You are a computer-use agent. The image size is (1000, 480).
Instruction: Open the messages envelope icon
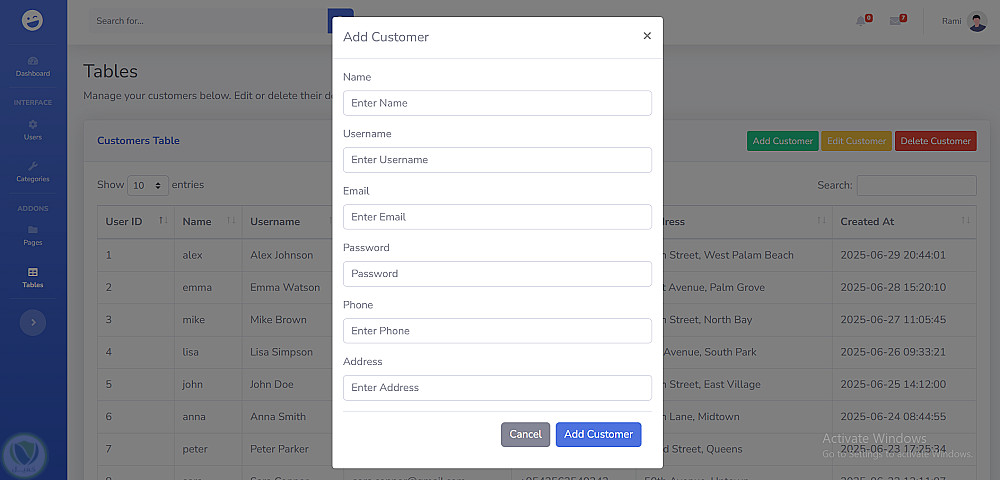(896, 21)
